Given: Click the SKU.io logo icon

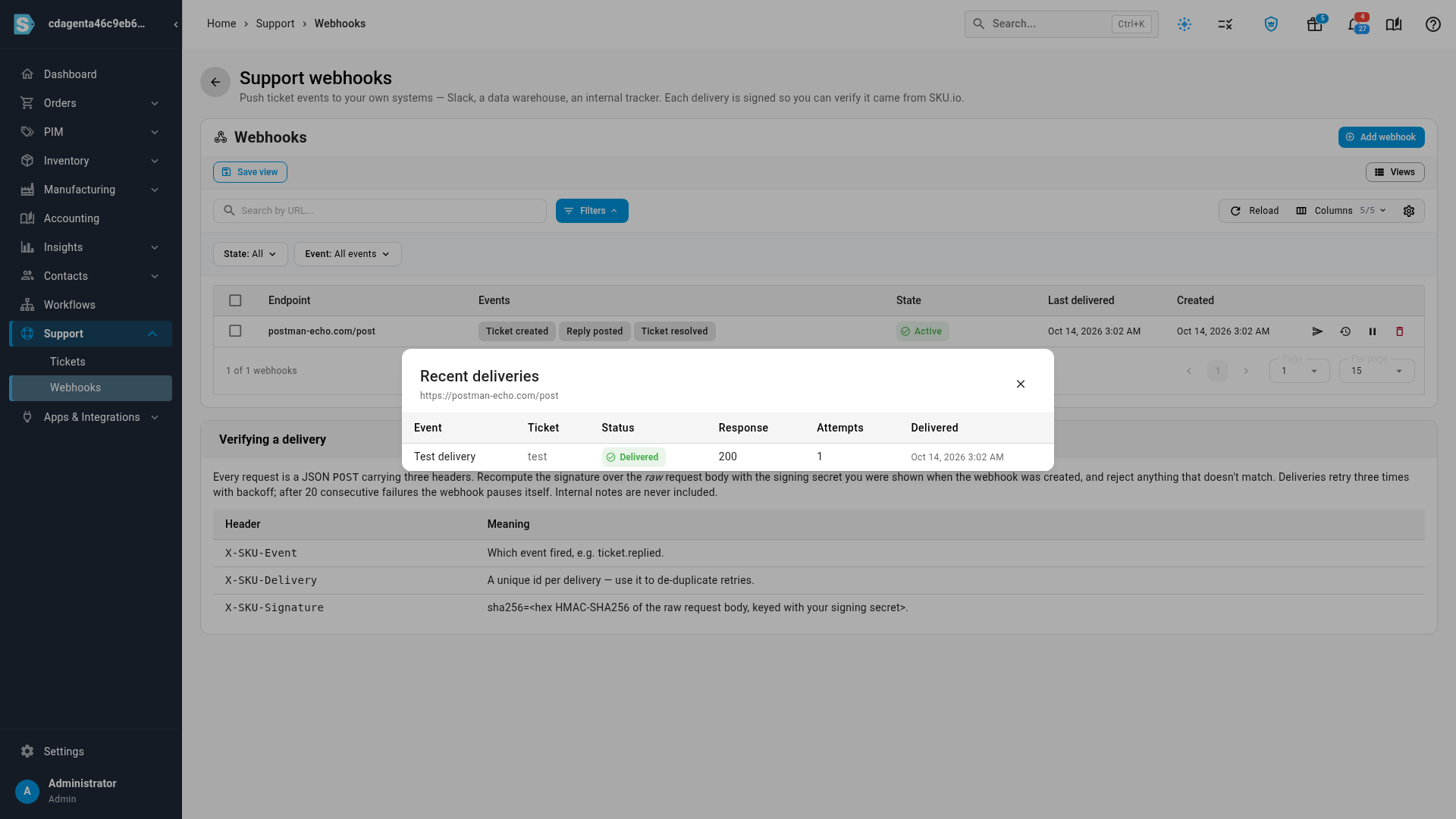Looking at the screenshot, I should coord(24,24).
